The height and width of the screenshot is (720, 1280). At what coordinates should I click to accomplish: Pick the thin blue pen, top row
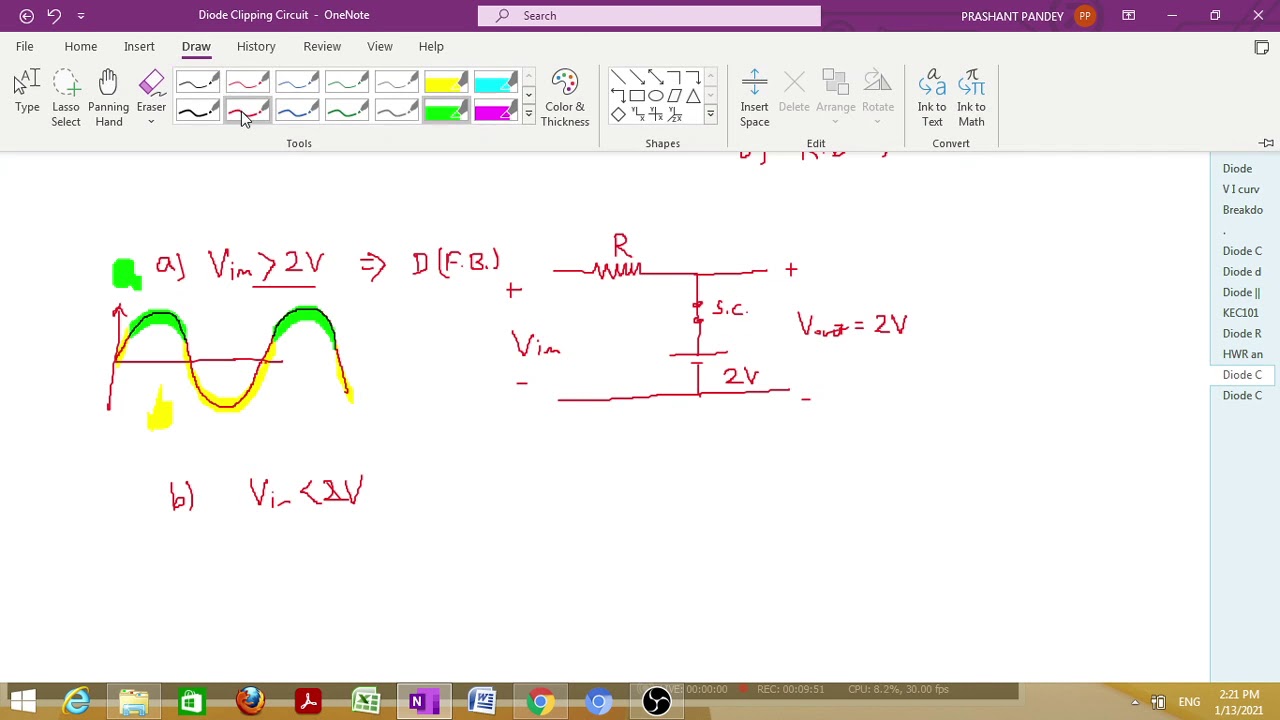297,82
